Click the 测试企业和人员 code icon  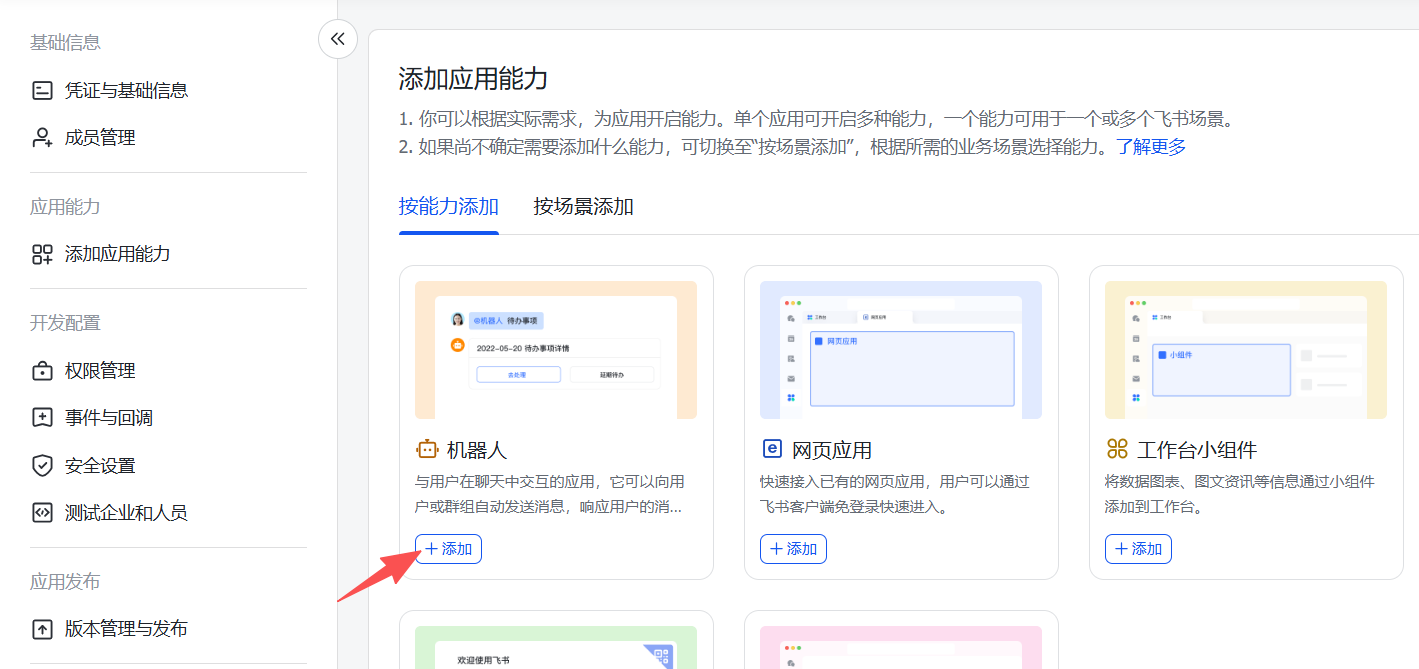(x=42, y=513)
